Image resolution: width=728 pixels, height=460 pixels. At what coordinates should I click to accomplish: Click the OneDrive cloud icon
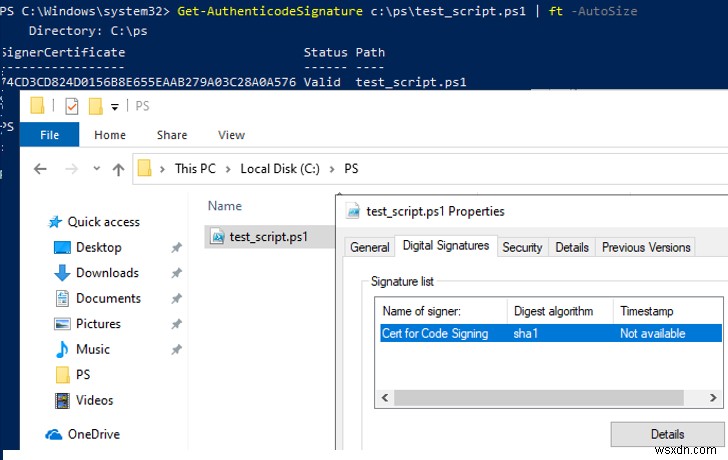(x=54, y=434)
